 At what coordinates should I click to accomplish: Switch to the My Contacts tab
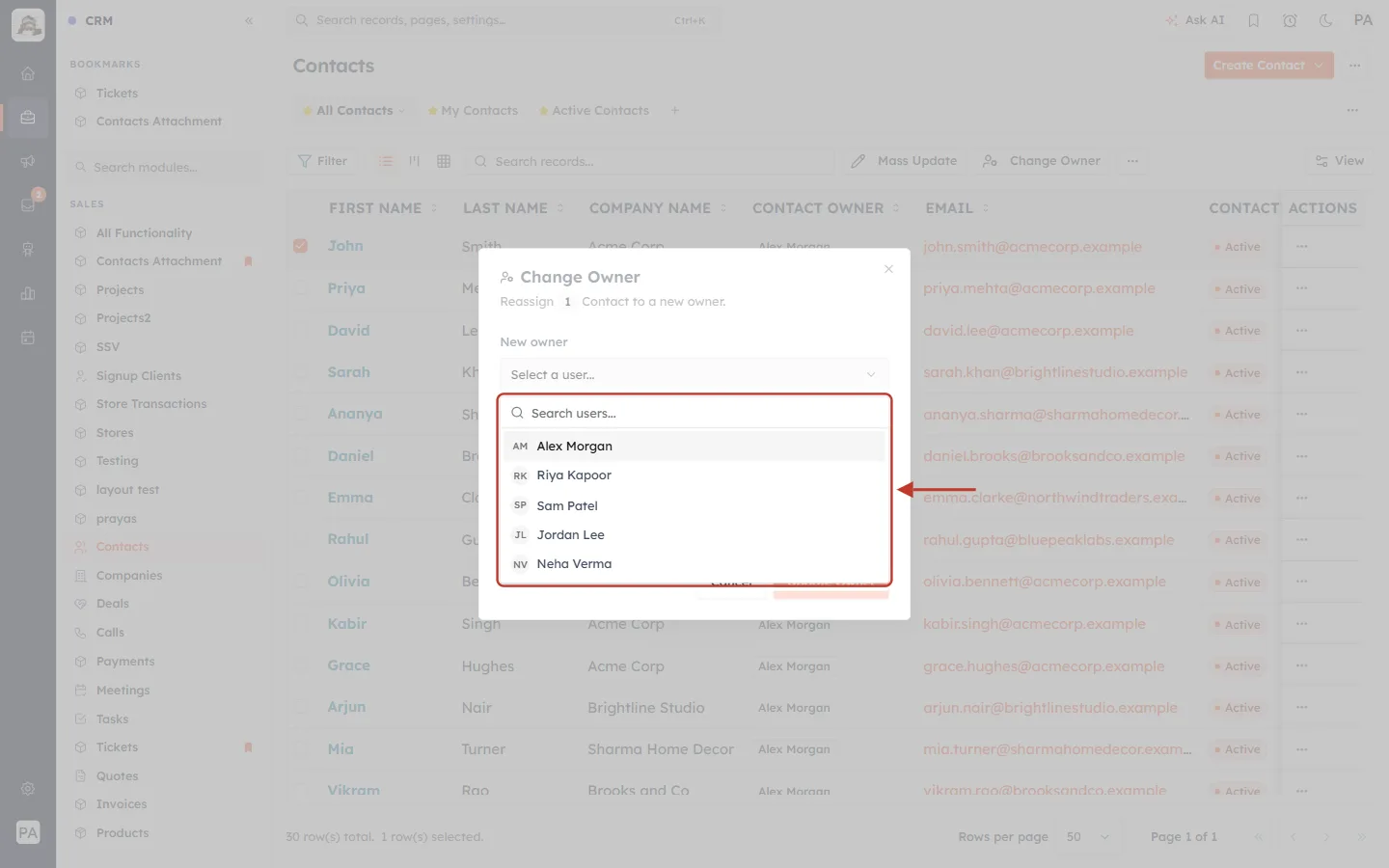tap(474, 111)
